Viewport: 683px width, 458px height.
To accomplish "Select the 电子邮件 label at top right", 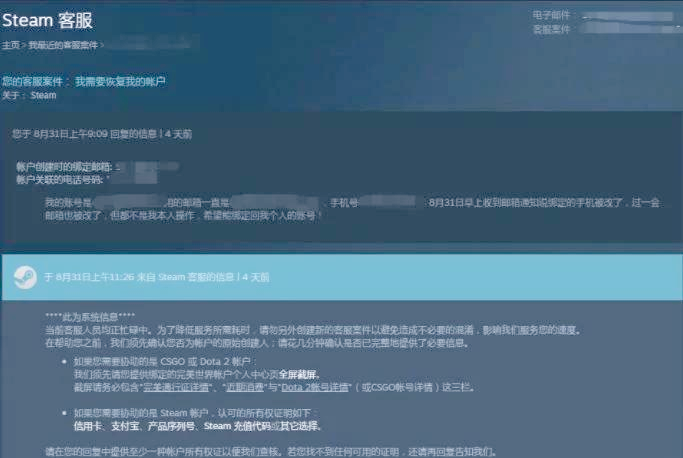I will (551, 15).
